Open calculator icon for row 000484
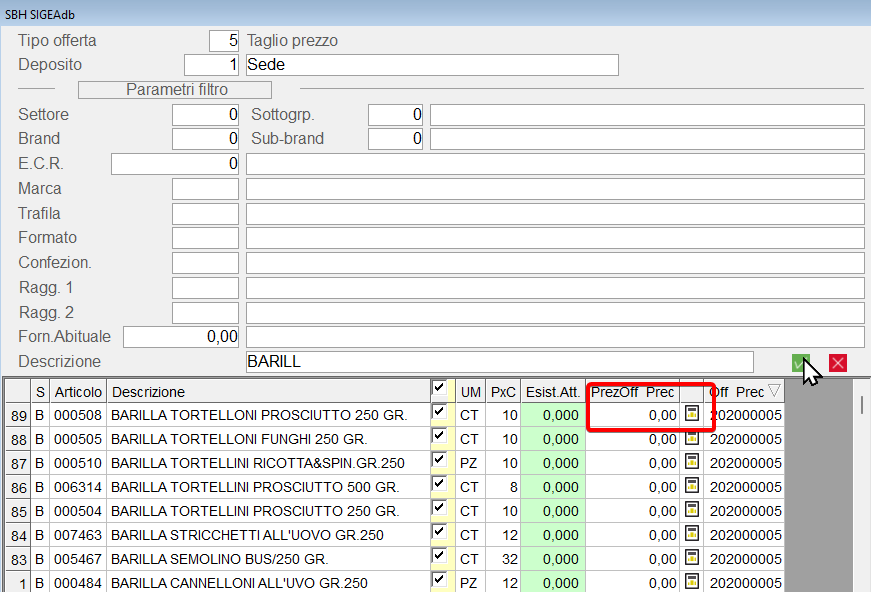The image size is (871, 592). (692, 581)
